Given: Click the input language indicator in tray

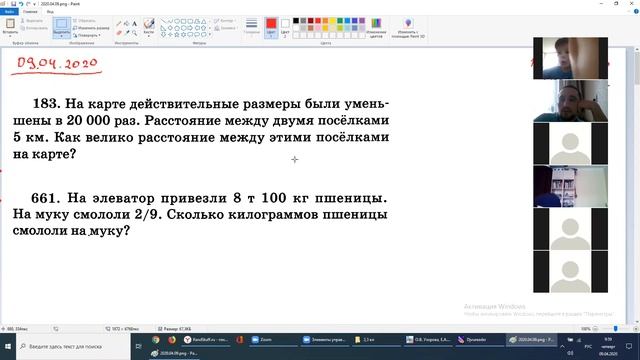Looking at the screenshot, I should pos(588,347).
